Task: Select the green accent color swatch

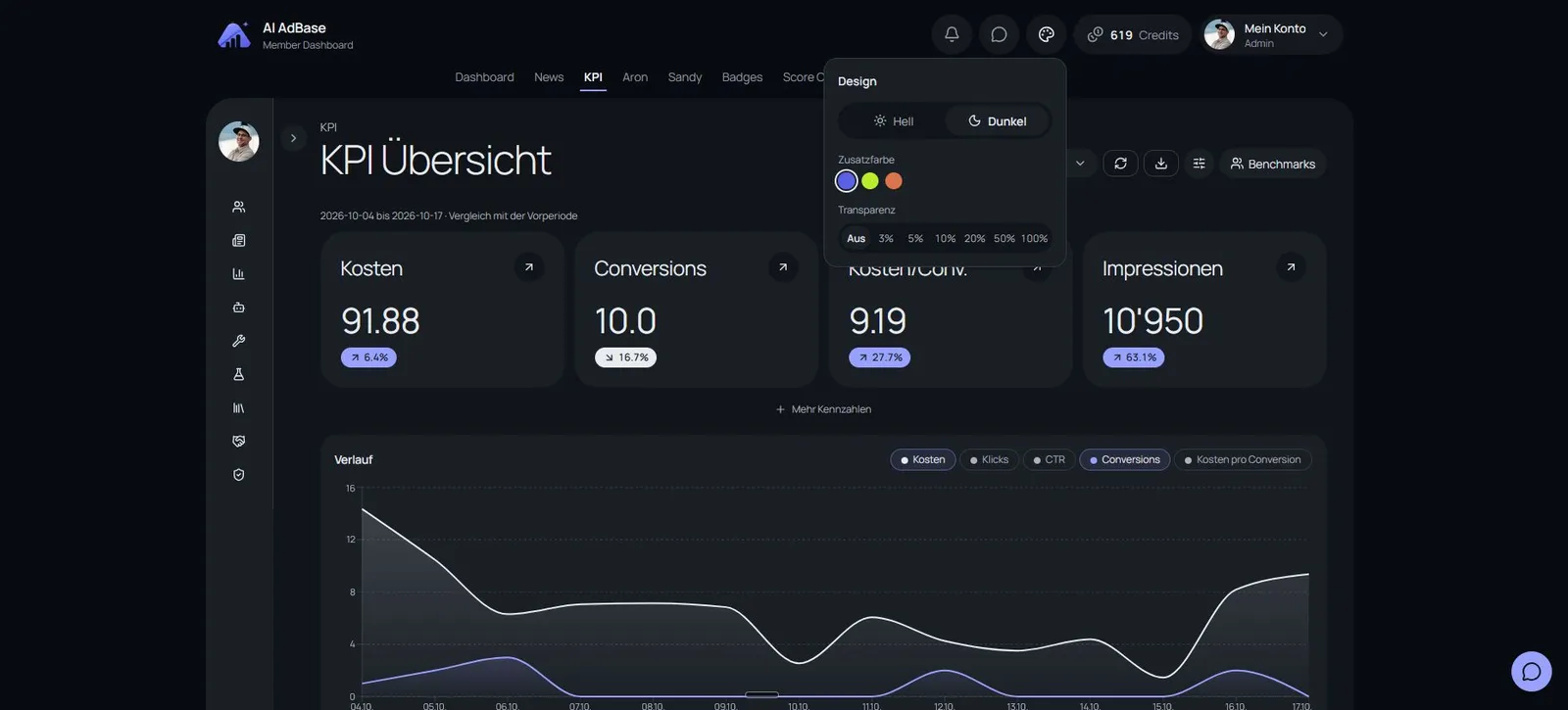Action: [x=870, y=181]
